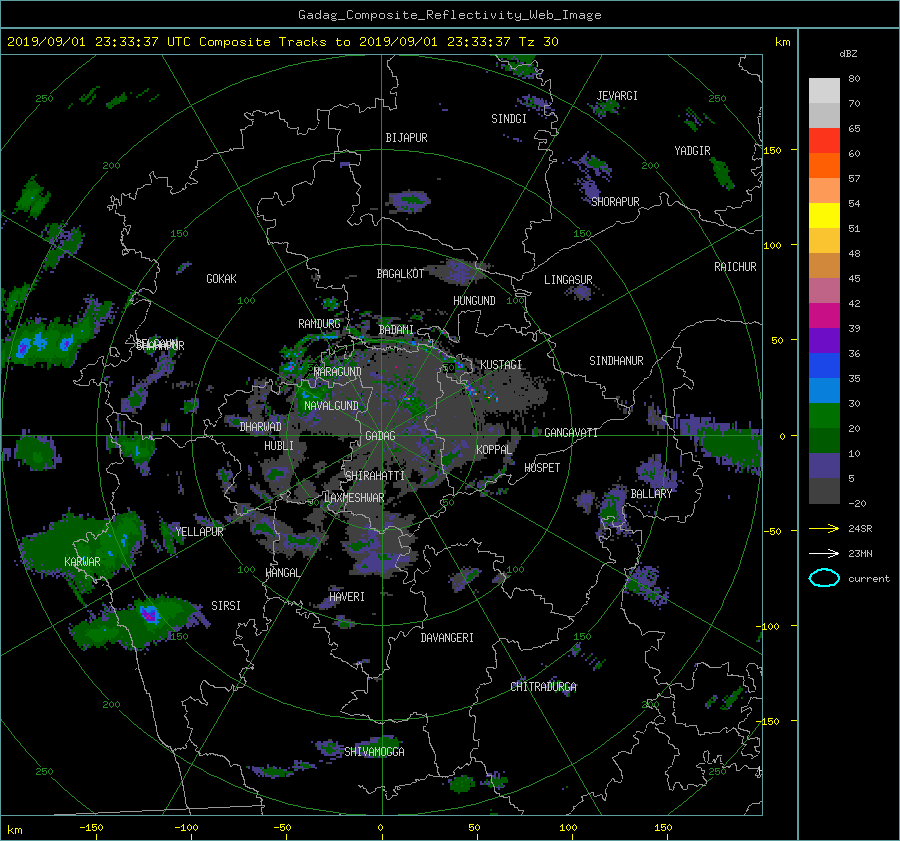
Task: Click the SINDHANUR city label
Action: pyautogui.click(x=616, y=361)
